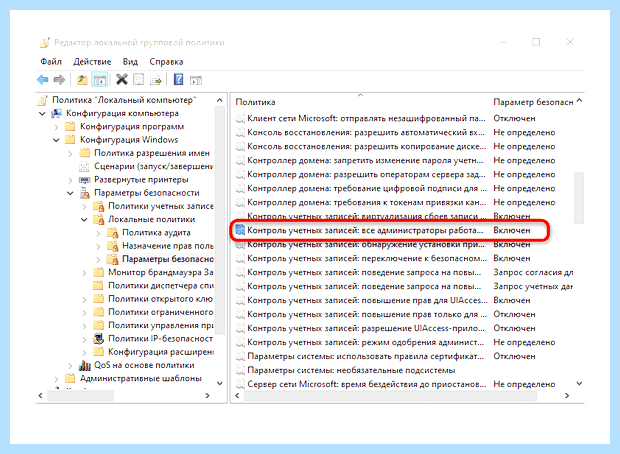The image size is (620, 454).
Task: Click the tree pane scroll-down arrow
Action: pyautogui.click(x=220, y=383)
